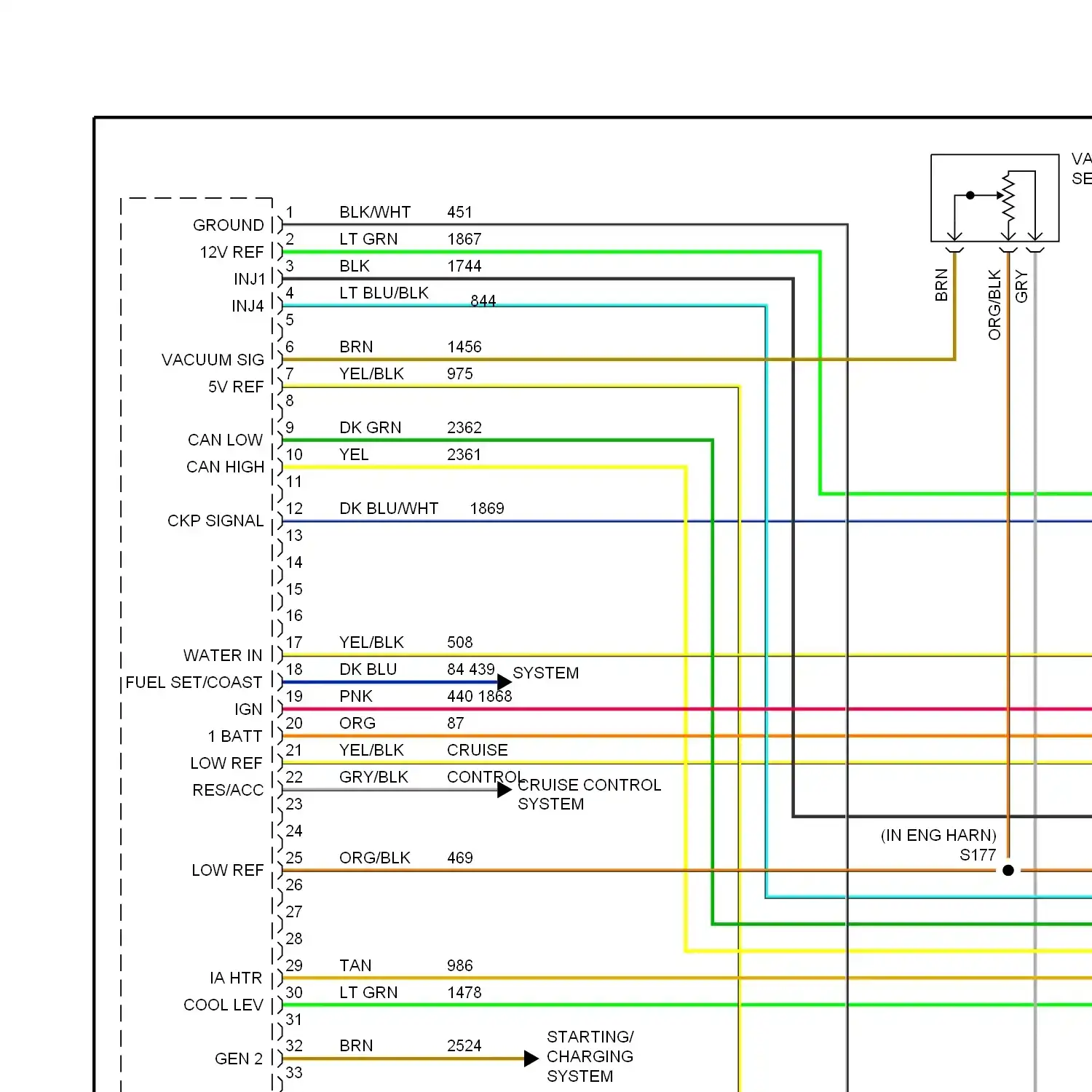The image size is (1092, 1092).
Task: Select the 12V REF pin label
Action: tap(232, 252)
